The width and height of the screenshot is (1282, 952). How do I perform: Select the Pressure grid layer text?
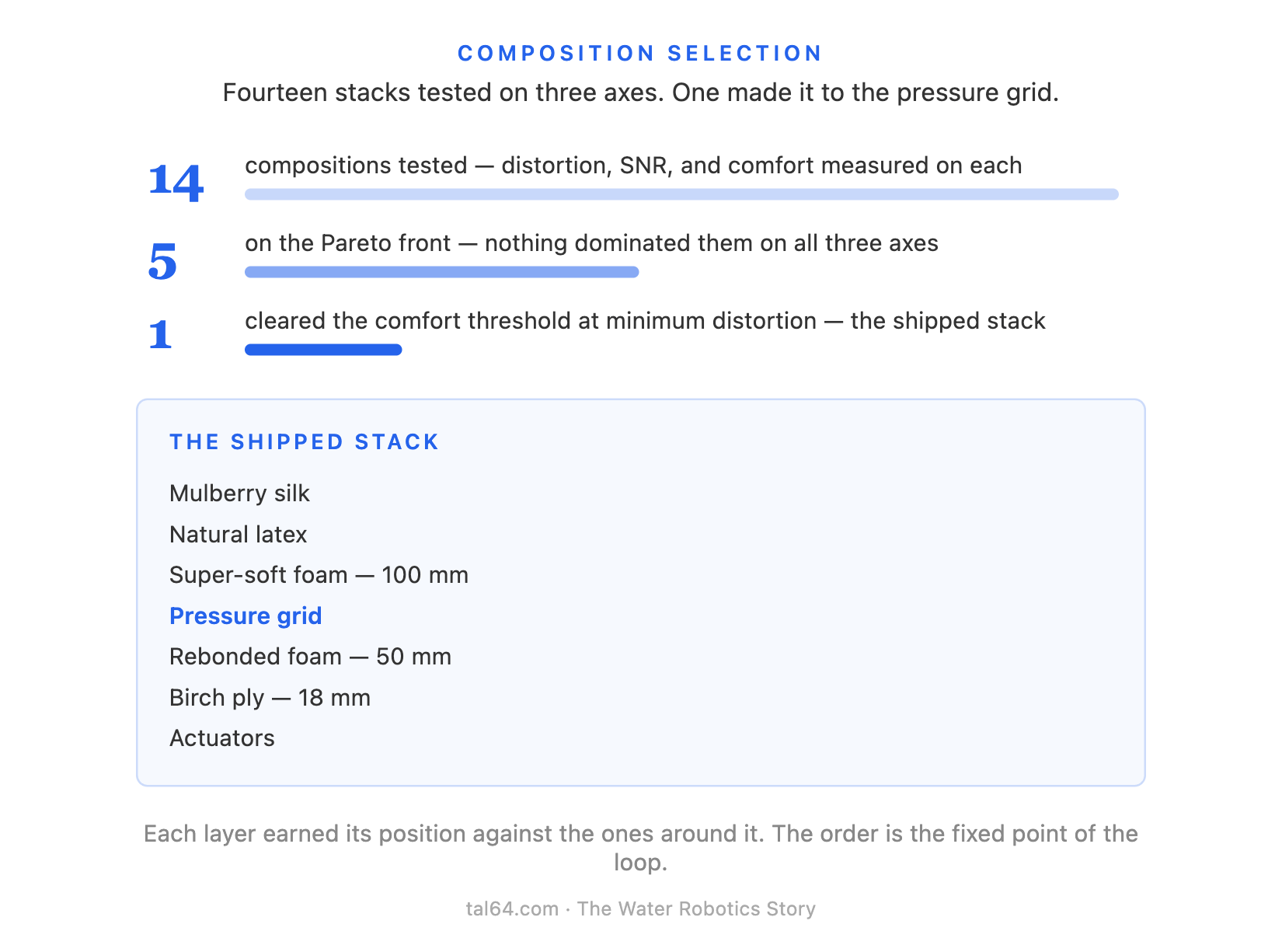point(246,616)
